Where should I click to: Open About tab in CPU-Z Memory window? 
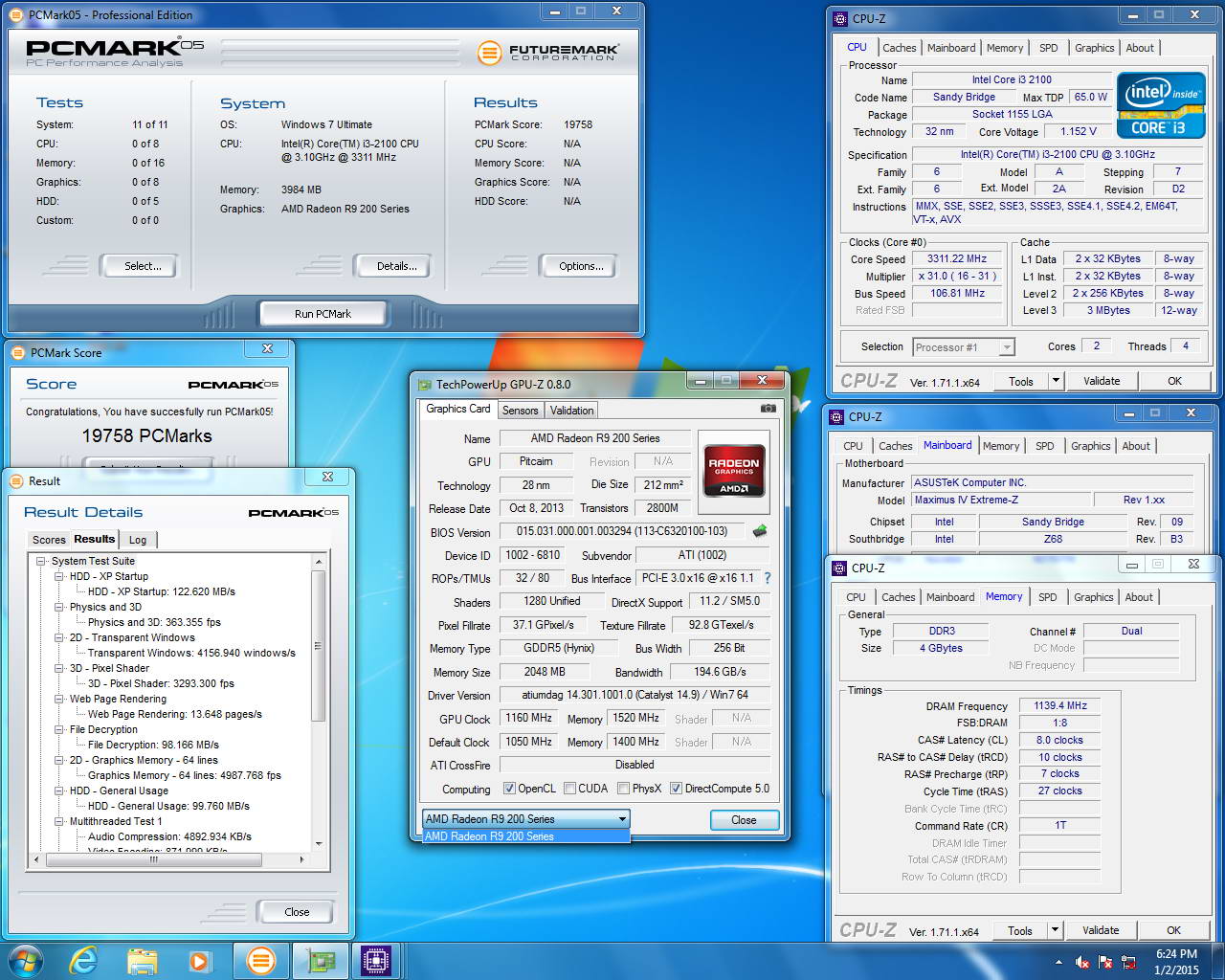click(x=1139, y=597)
